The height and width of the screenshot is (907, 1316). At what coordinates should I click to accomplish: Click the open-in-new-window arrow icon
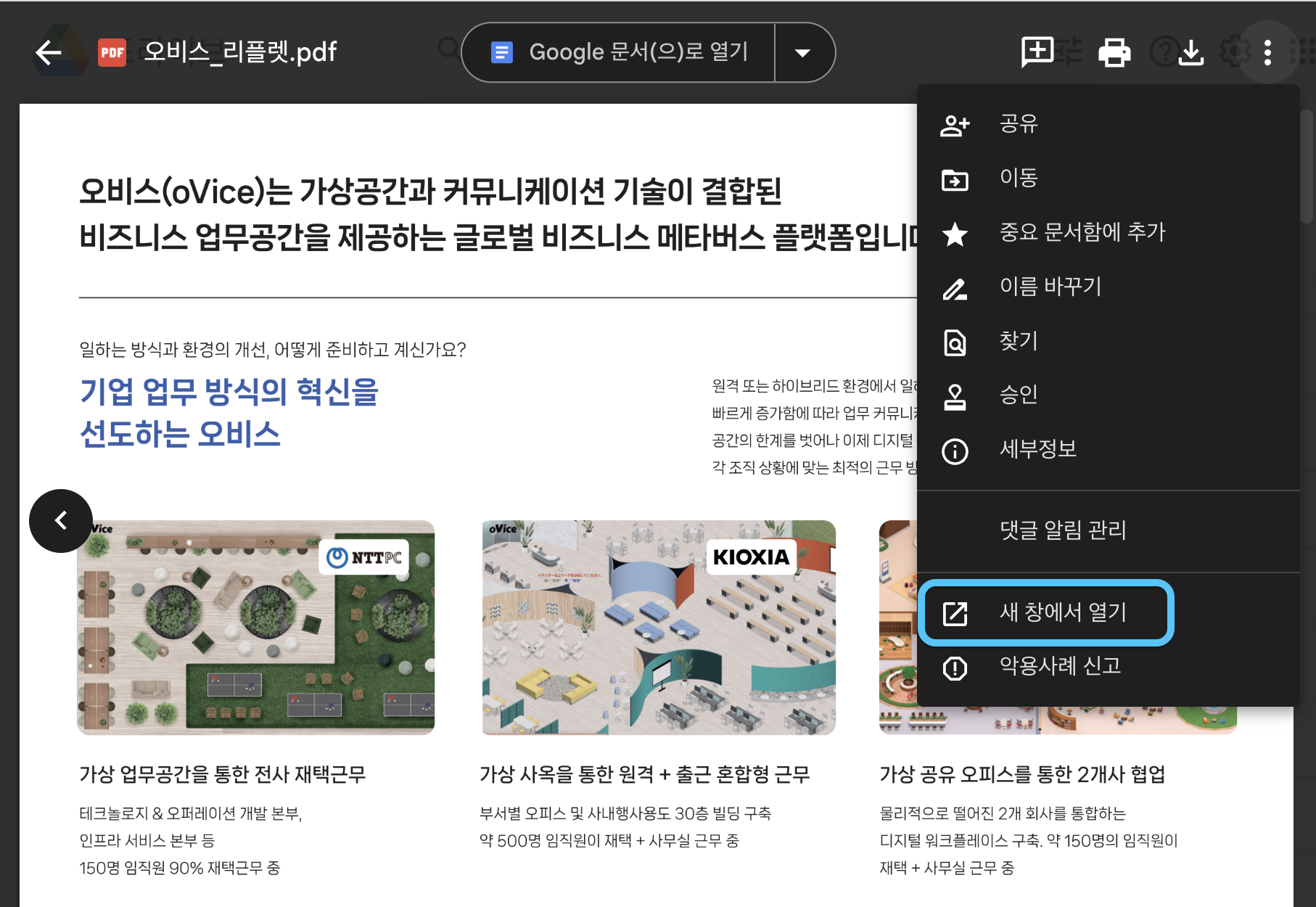pos(955,613)
